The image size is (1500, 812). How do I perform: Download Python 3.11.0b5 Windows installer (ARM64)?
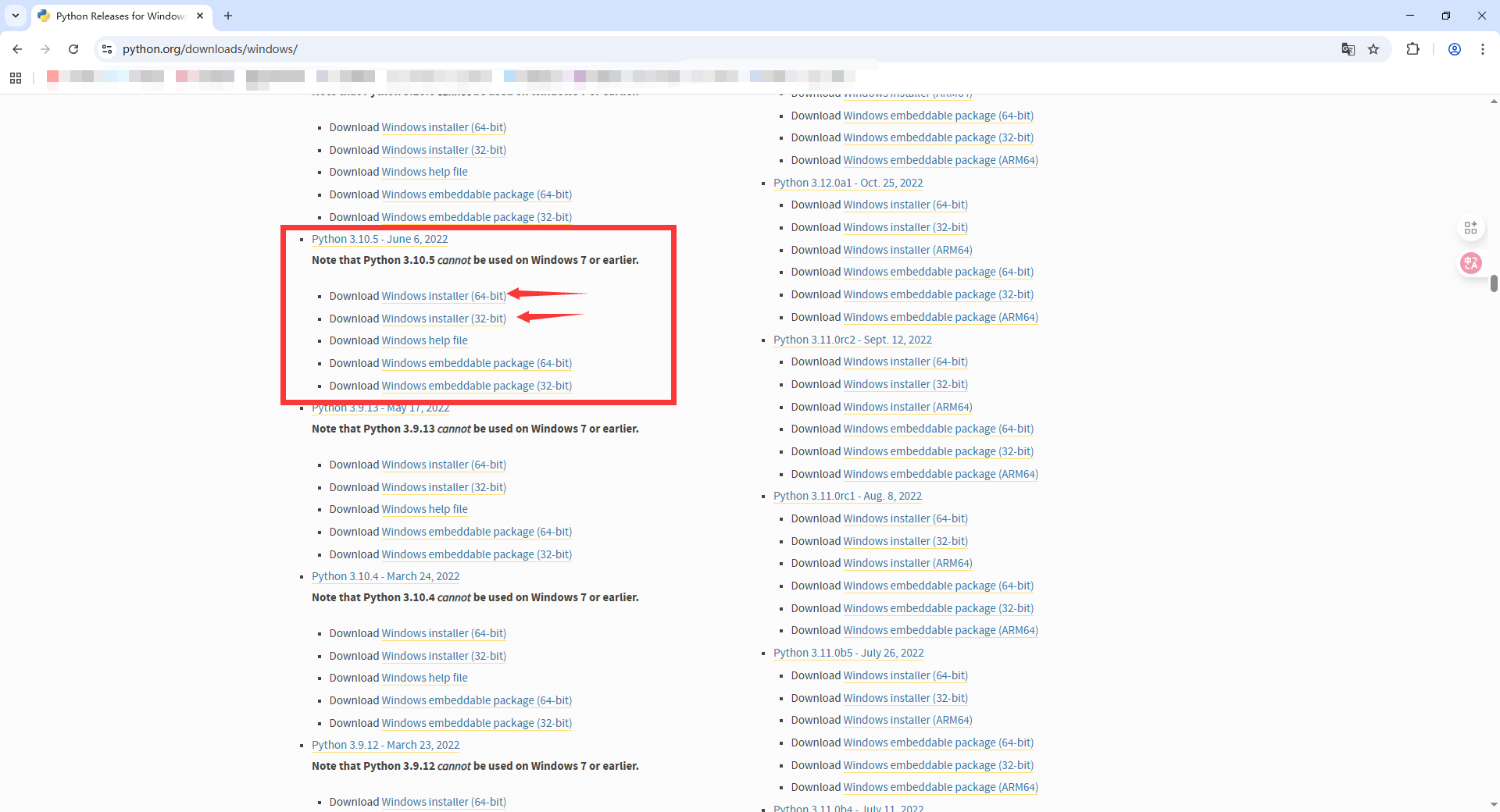coord(908,720)
